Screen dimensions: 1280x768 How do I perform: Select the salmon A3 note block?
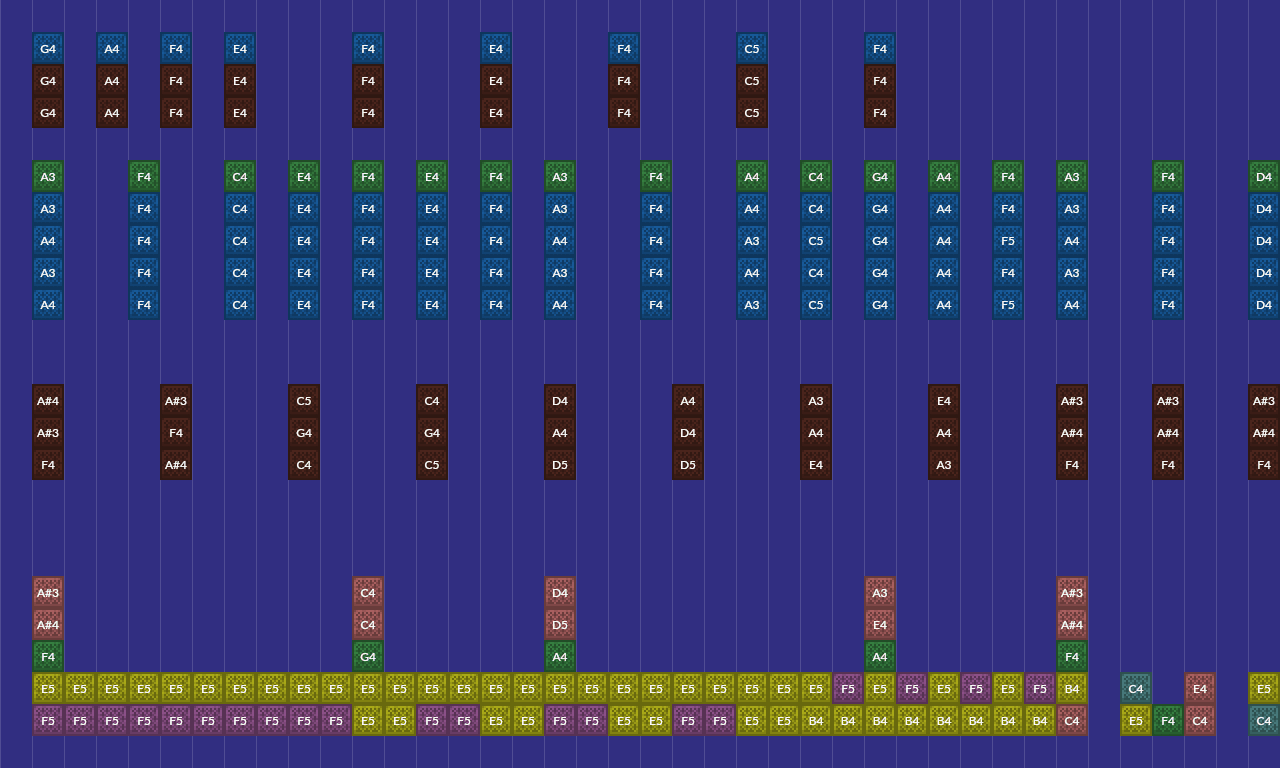pyautogui.click(x=880, y=593)
